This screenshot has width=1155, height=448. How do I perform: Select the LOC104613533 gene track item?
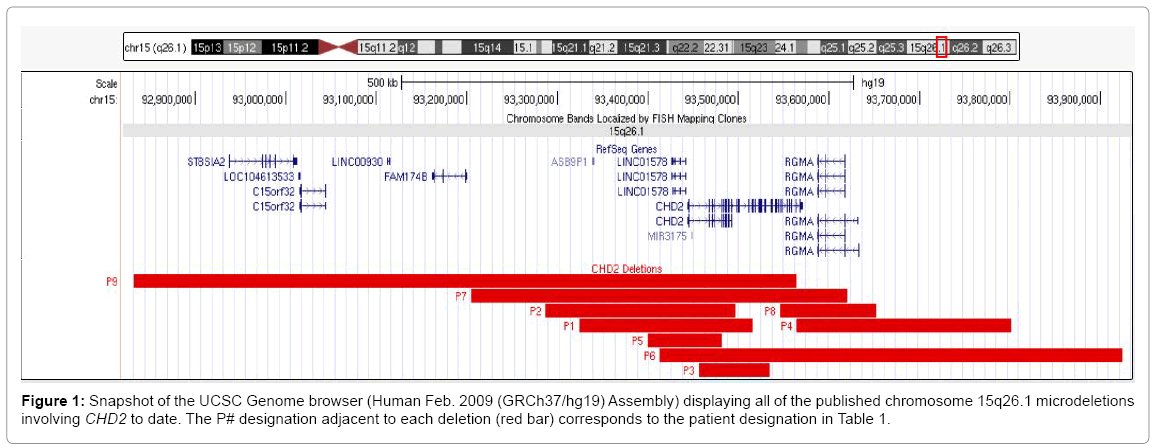point(259,176)
